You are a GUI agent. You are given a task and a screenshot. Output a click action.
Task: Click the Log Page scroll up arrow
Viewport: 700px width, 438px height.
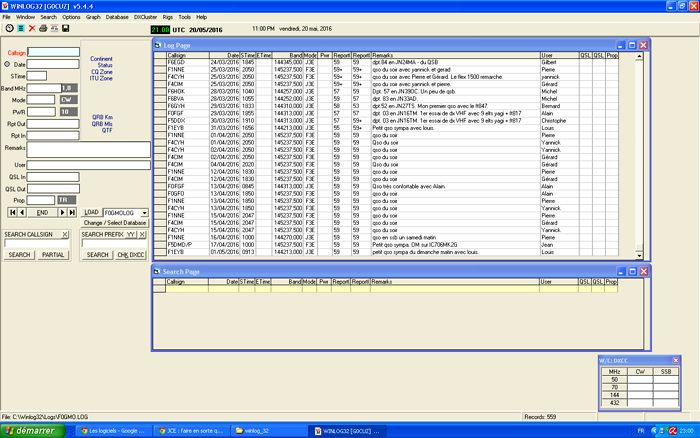point(639,56)
